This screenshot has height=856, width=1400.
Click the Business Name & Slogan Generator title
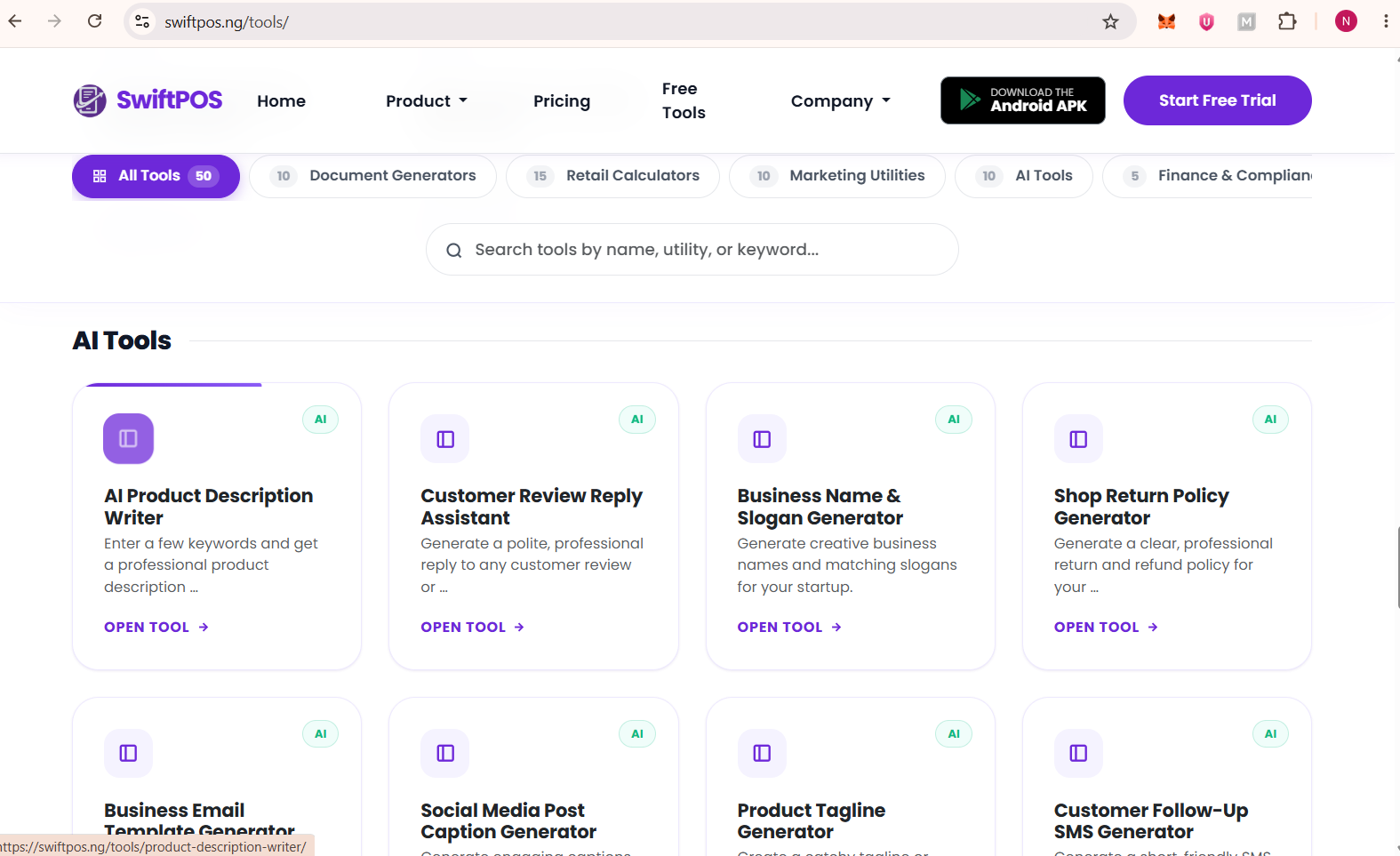click(820, 507)
